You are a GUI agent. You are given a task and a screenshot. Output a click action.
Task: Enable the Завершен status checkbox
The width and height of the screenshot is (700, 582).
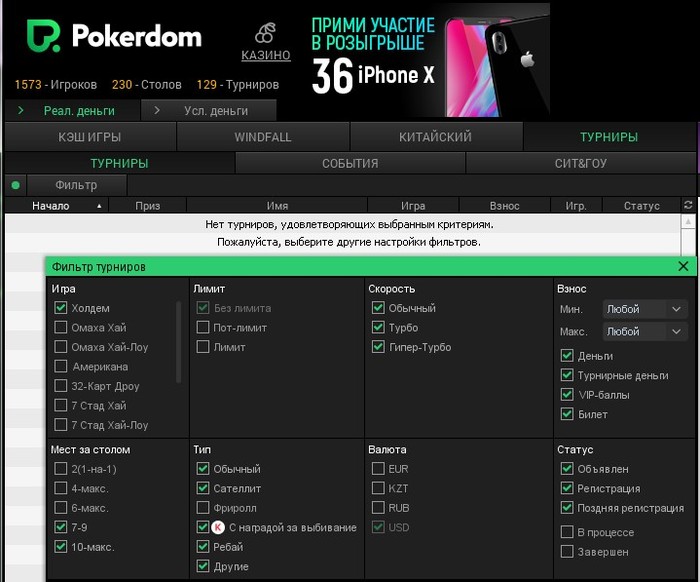pyautogui.click(x=567, y=552)
